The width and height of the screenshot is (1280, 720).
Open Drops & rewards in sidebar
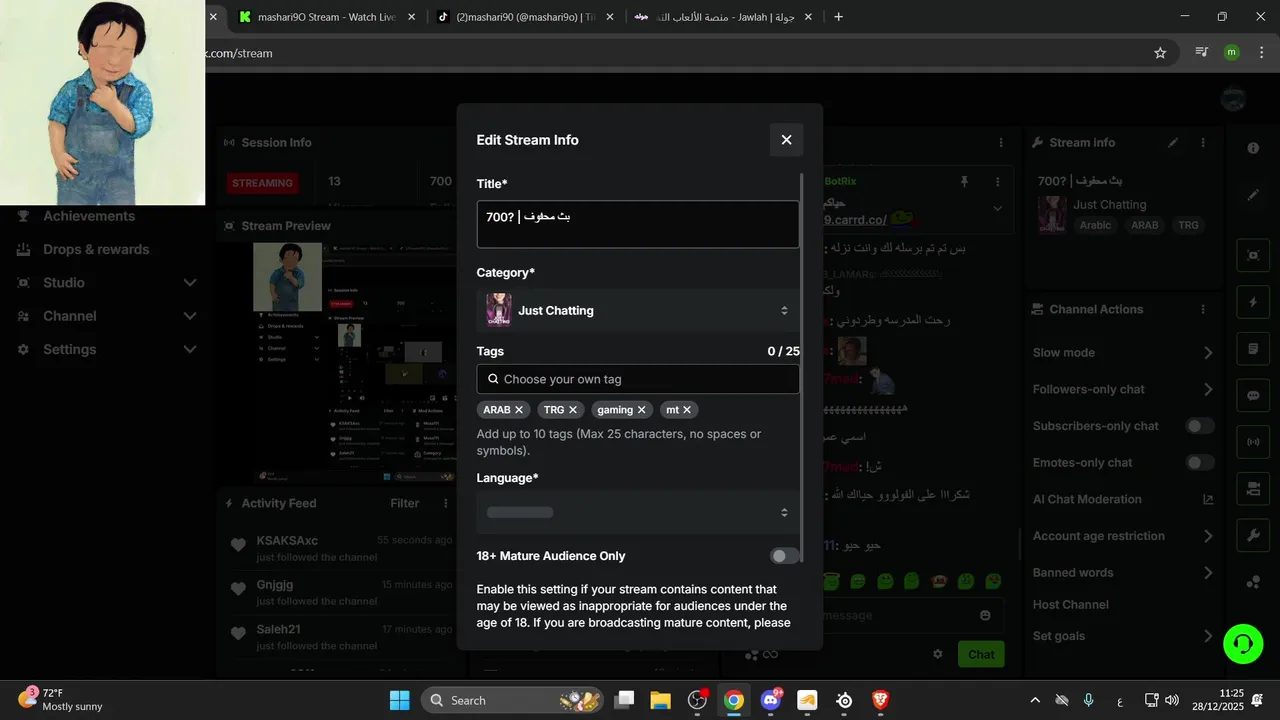[96, 249]
